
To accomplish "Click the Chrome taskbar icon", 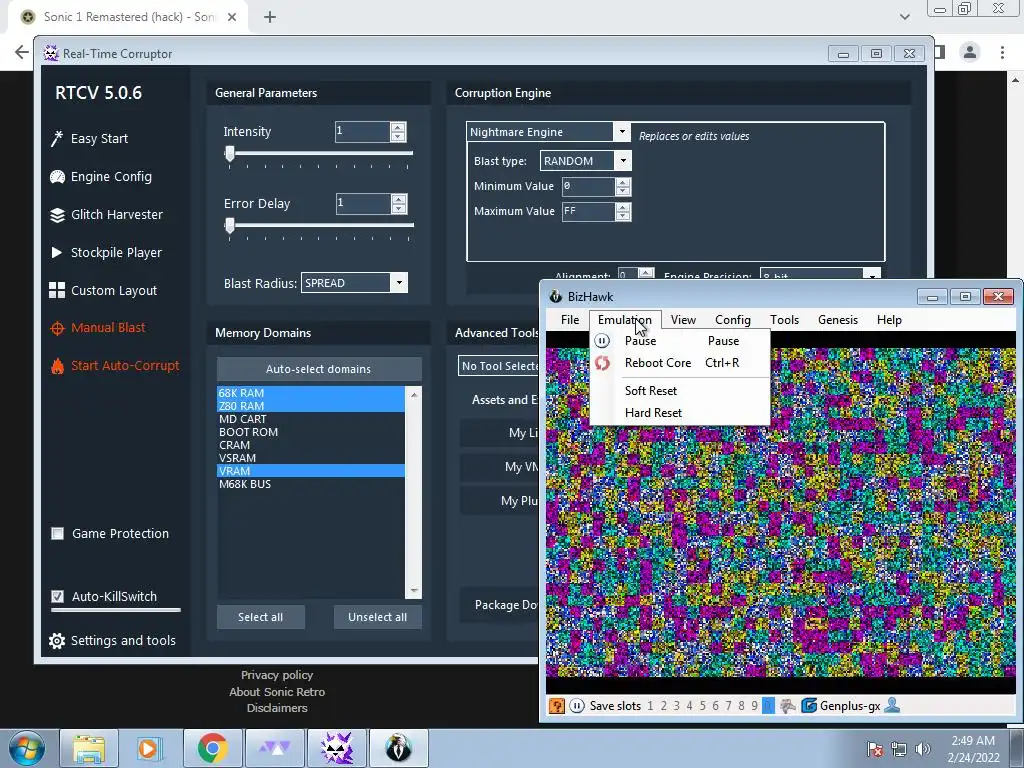I will (x=212, y=748).
